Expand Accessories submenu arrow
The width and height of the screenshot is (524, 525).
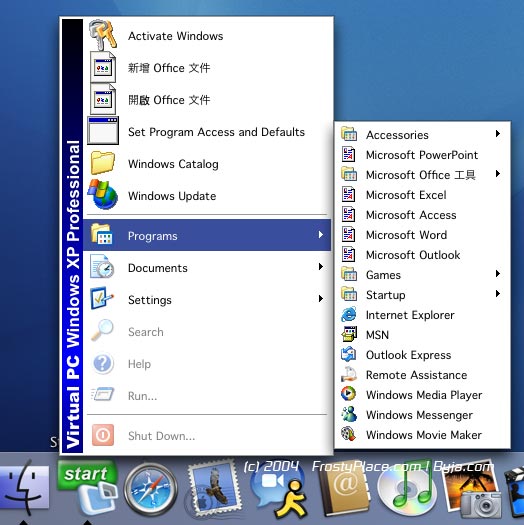[x=498, y=134]
